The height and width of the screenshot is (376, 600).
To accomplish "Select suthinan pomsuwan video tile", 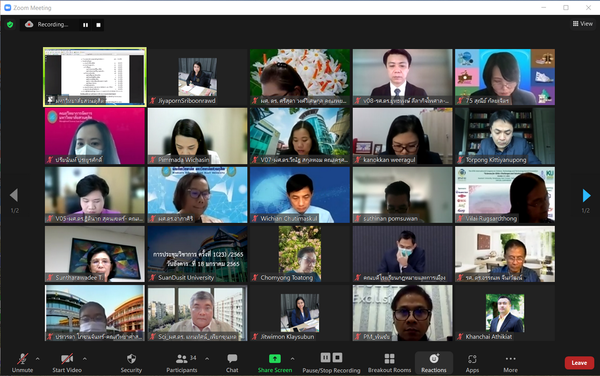I will (403, 195).
